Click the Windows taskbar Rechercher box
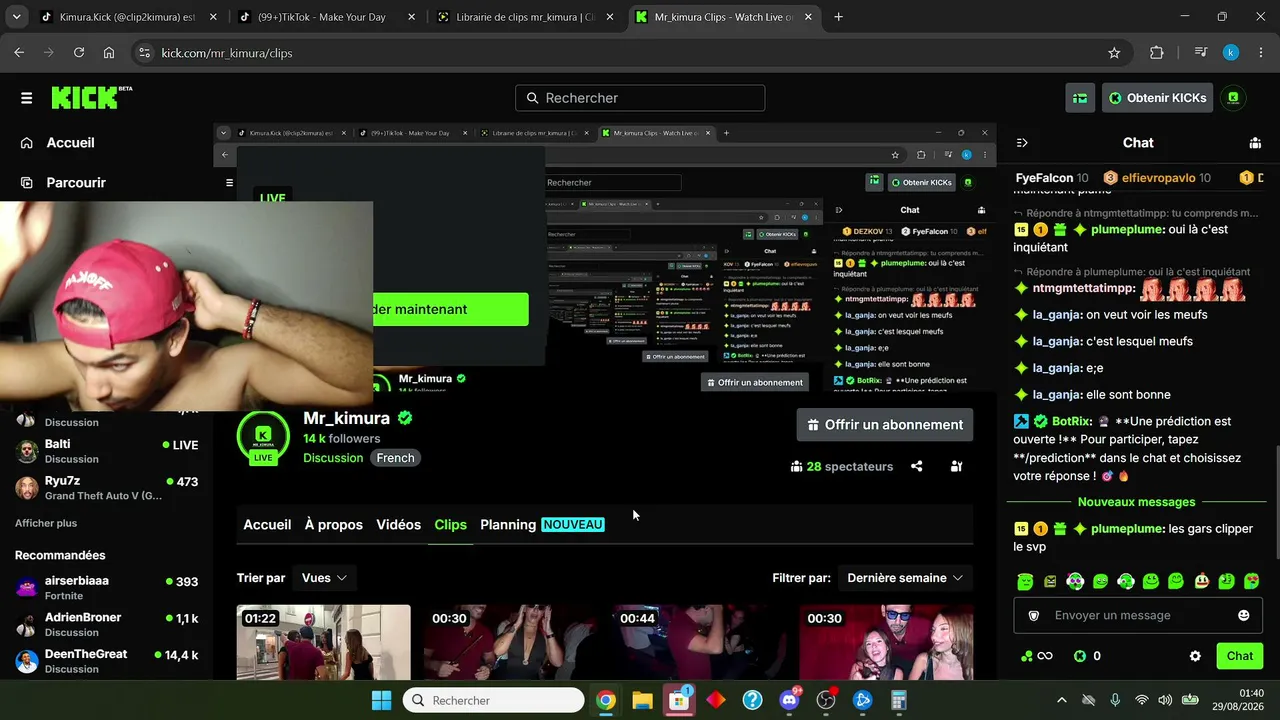The height and width of the screenshot is (720, 1280). click(x=494, y=700)
